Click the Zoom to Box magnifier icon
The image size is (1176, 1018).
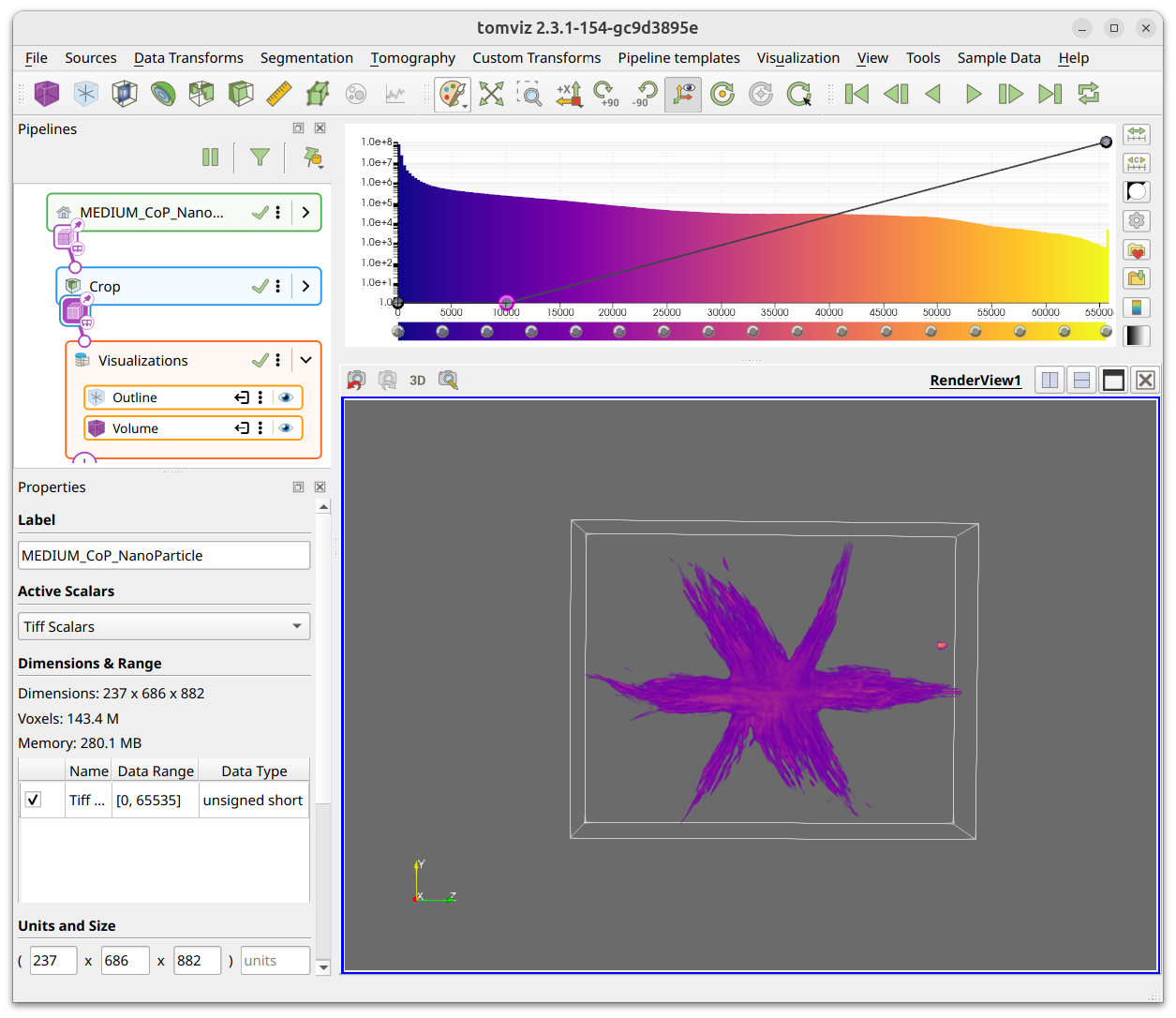pos(529,94)
